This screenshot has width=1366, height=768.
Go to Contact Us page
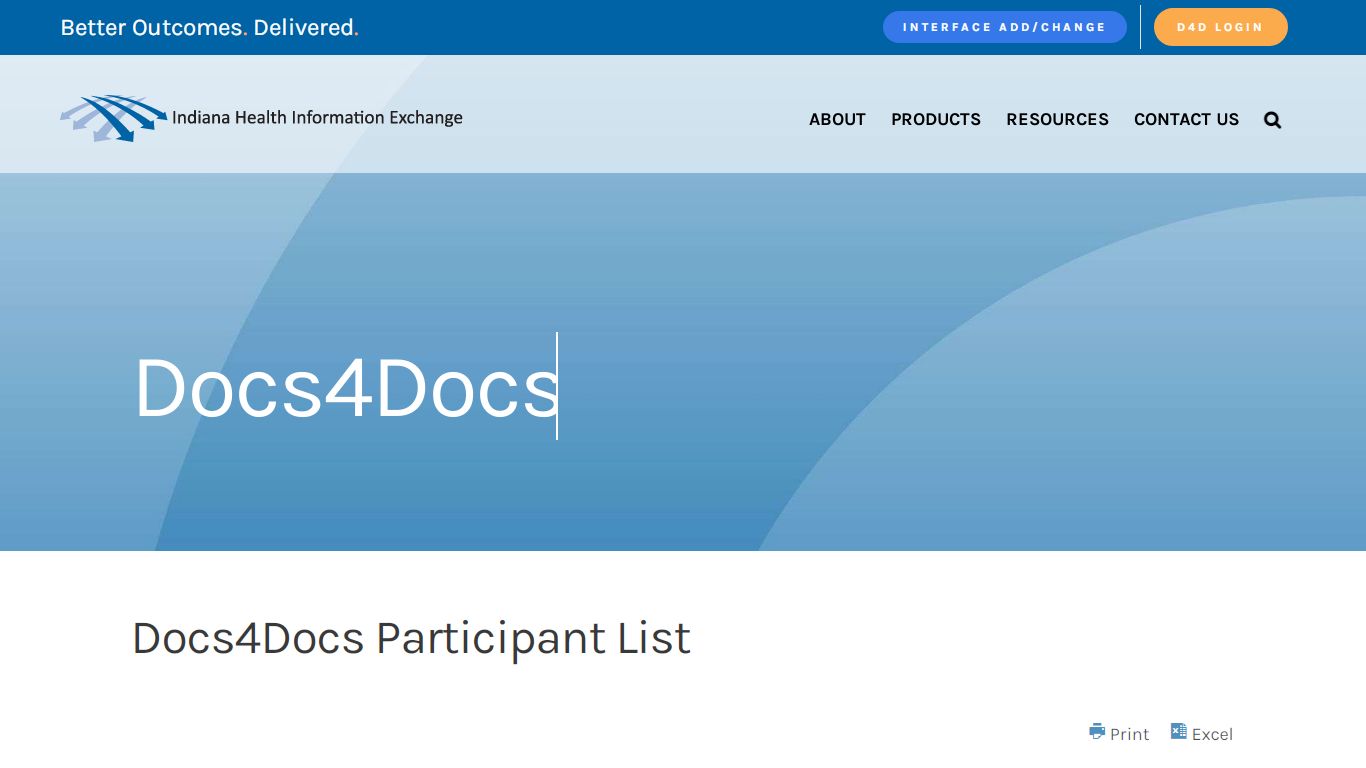tap(1186, 119)
